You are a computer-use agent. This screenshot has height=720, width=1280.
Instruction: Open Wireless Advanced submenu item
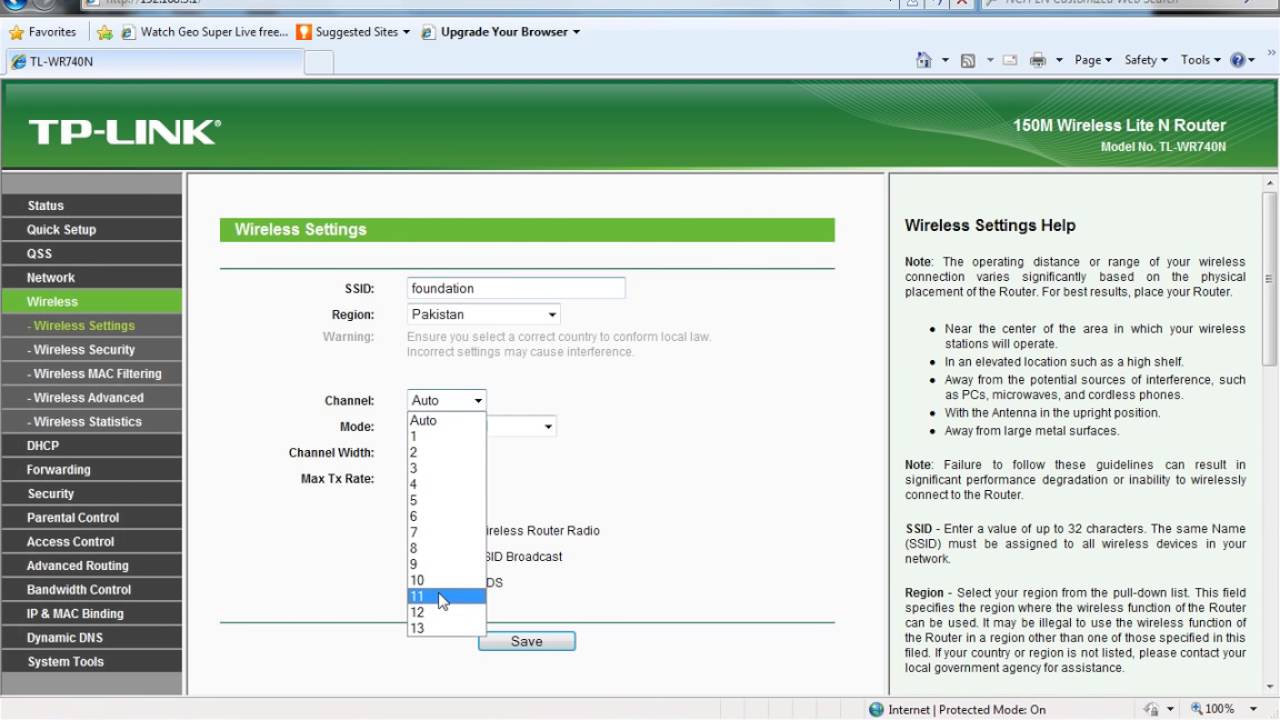coord(91,397)
